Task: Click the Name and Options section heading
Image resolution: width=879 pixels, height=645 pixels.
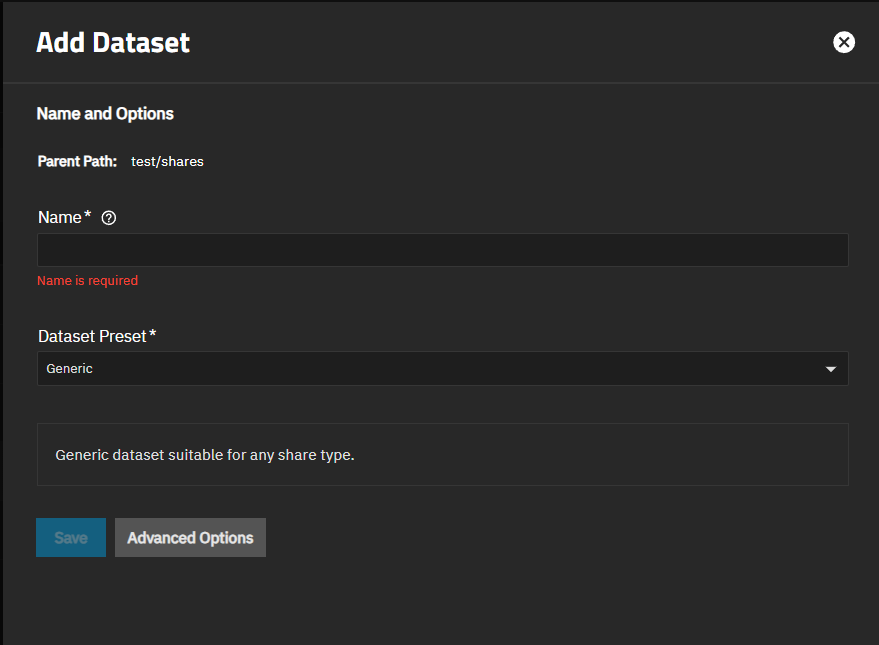Action: [x=104, y=113]
